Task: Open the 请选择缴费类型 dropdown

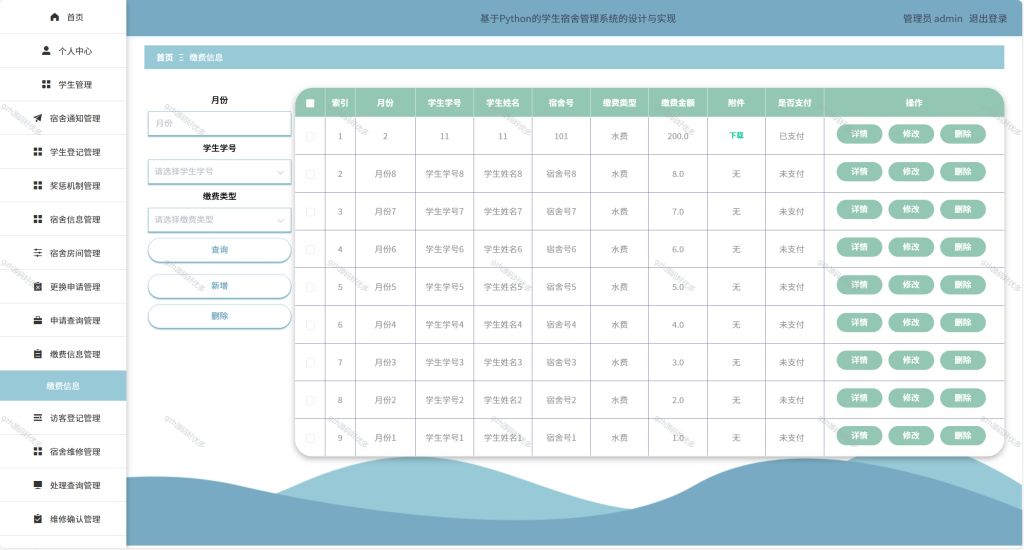Action: point(219,220)
